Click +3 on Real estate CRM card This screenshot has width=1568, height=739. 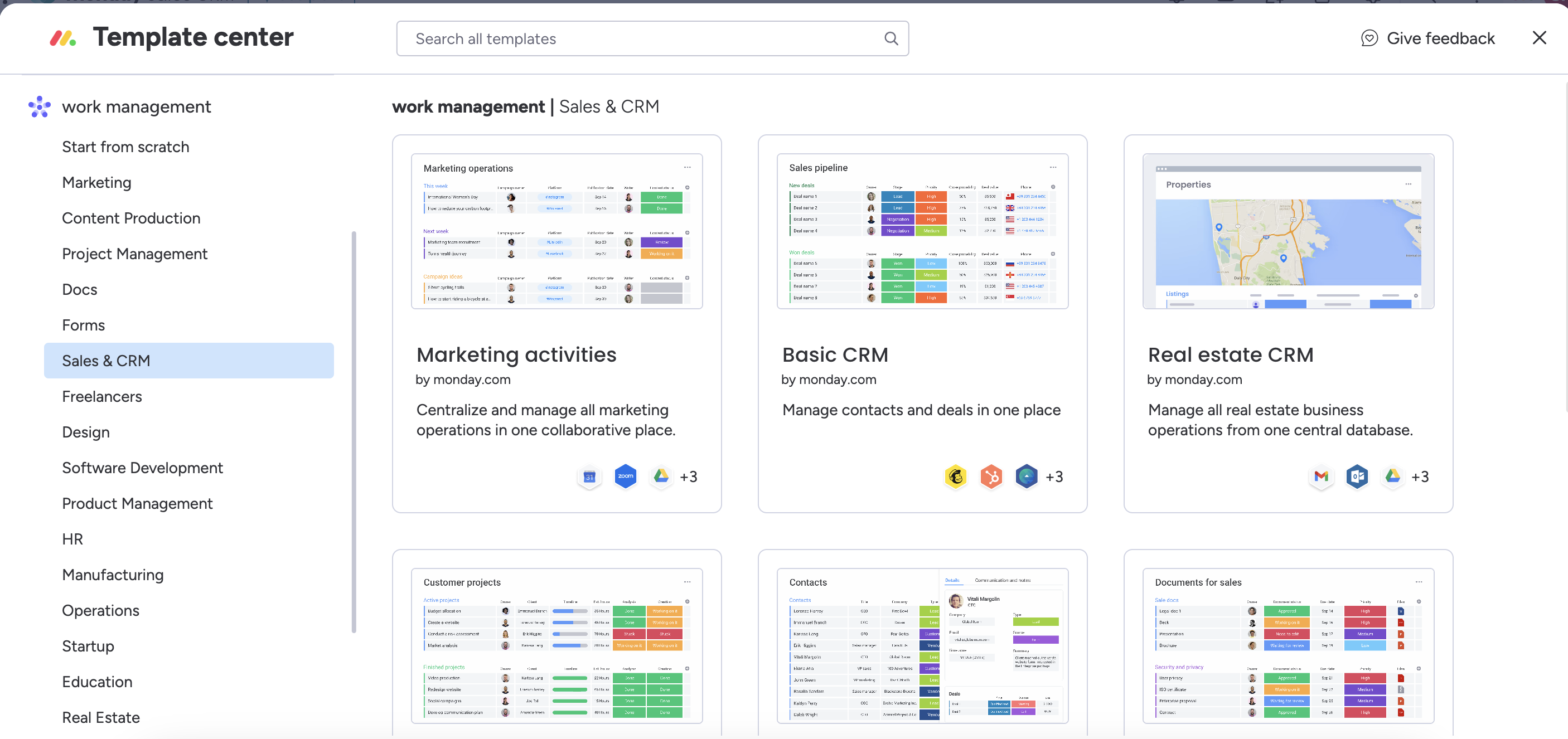coord(1420,477)
